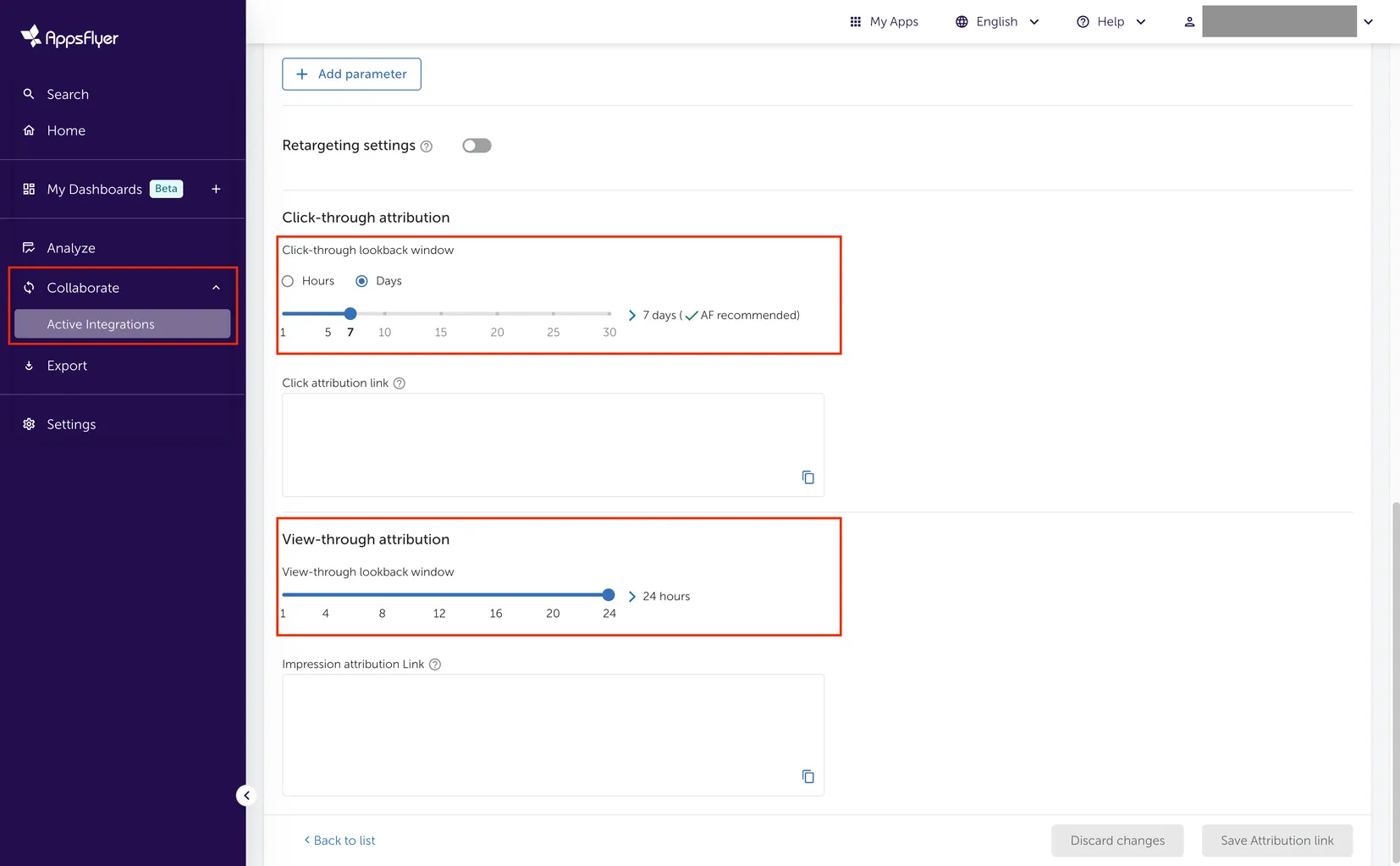
Task: Select the Search icon in sidebar
Action: tap(28, 94)
